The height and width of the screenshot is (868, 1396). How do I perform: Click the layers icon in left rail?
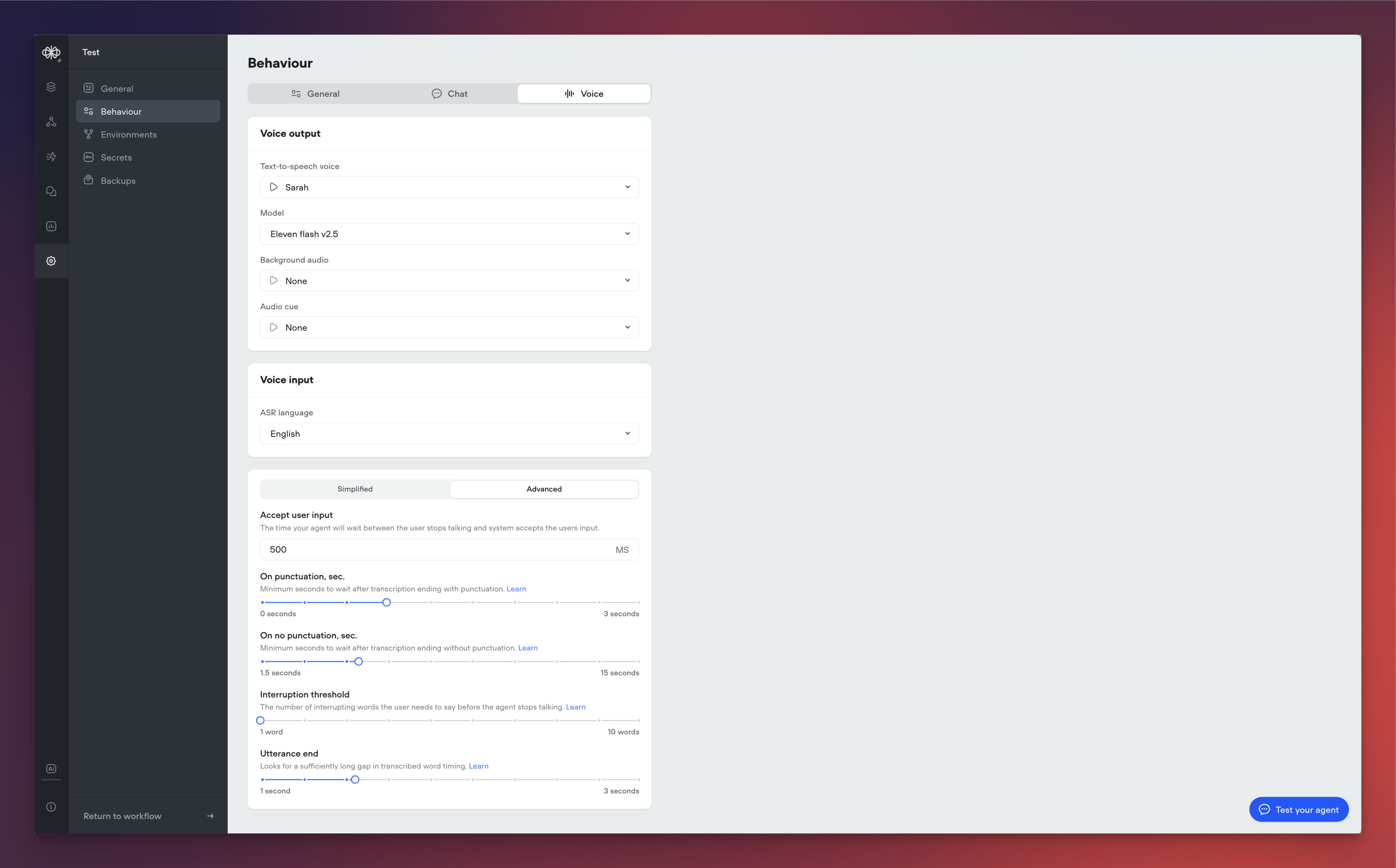point(51,87)
